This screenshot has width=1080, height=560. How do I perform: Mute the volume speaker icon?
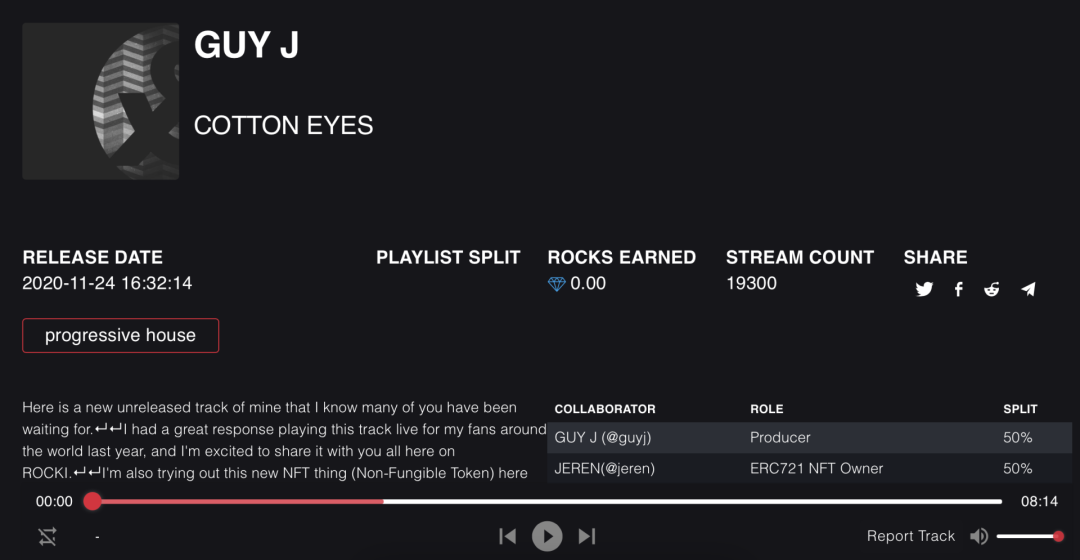pyautogui.click(x=979, y=536)
